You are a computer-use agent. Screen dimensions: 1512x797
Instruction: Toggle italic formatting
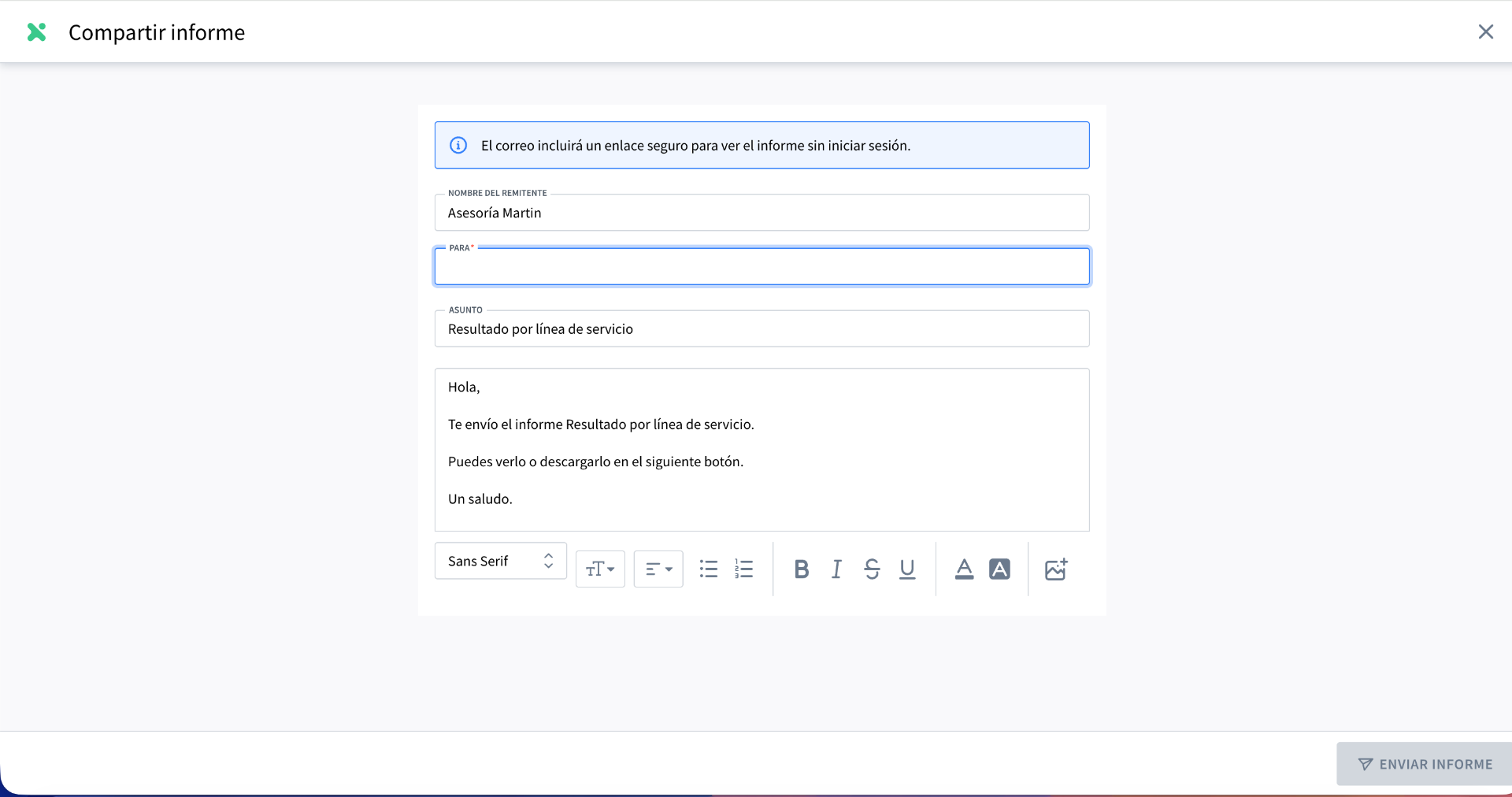[x=836, y=569]
